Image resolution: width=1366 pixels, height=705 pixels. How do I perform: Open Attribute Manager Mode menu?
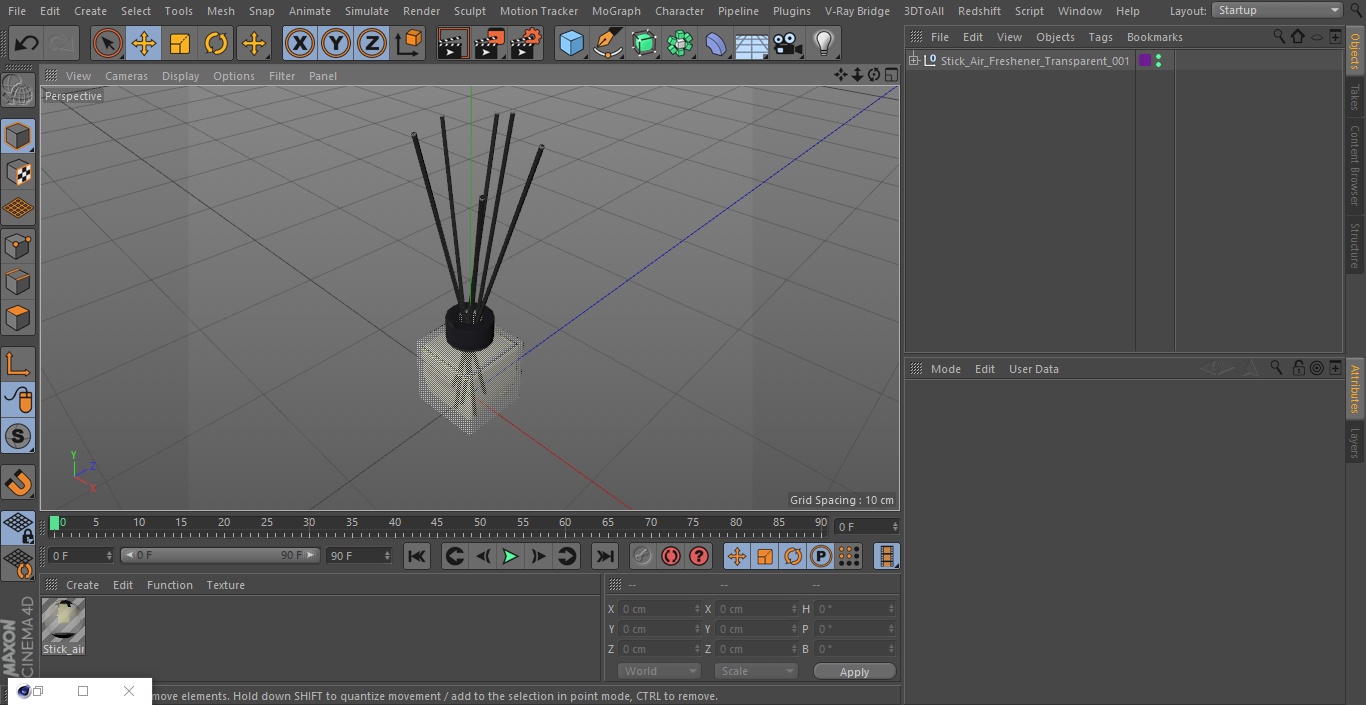click(x=945, y=369)
